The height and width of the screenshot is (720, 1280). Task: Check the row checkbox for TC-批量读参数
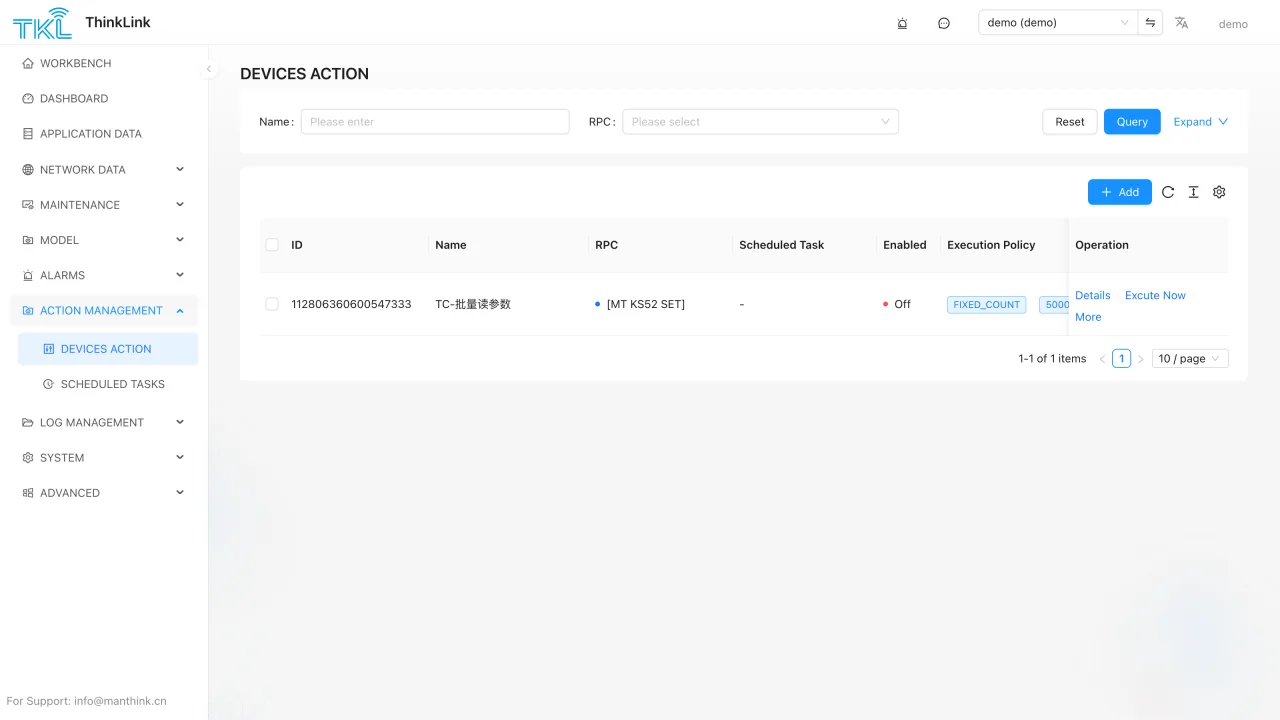272,304
